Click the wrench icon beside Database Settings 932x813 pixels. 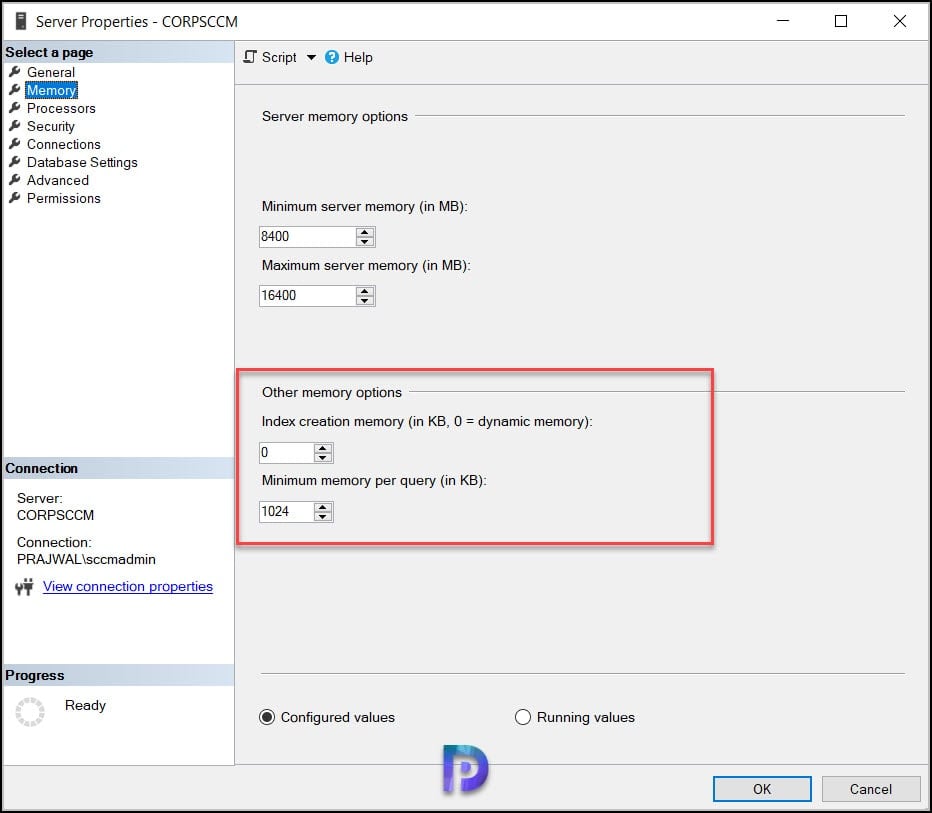pos(15,162)
